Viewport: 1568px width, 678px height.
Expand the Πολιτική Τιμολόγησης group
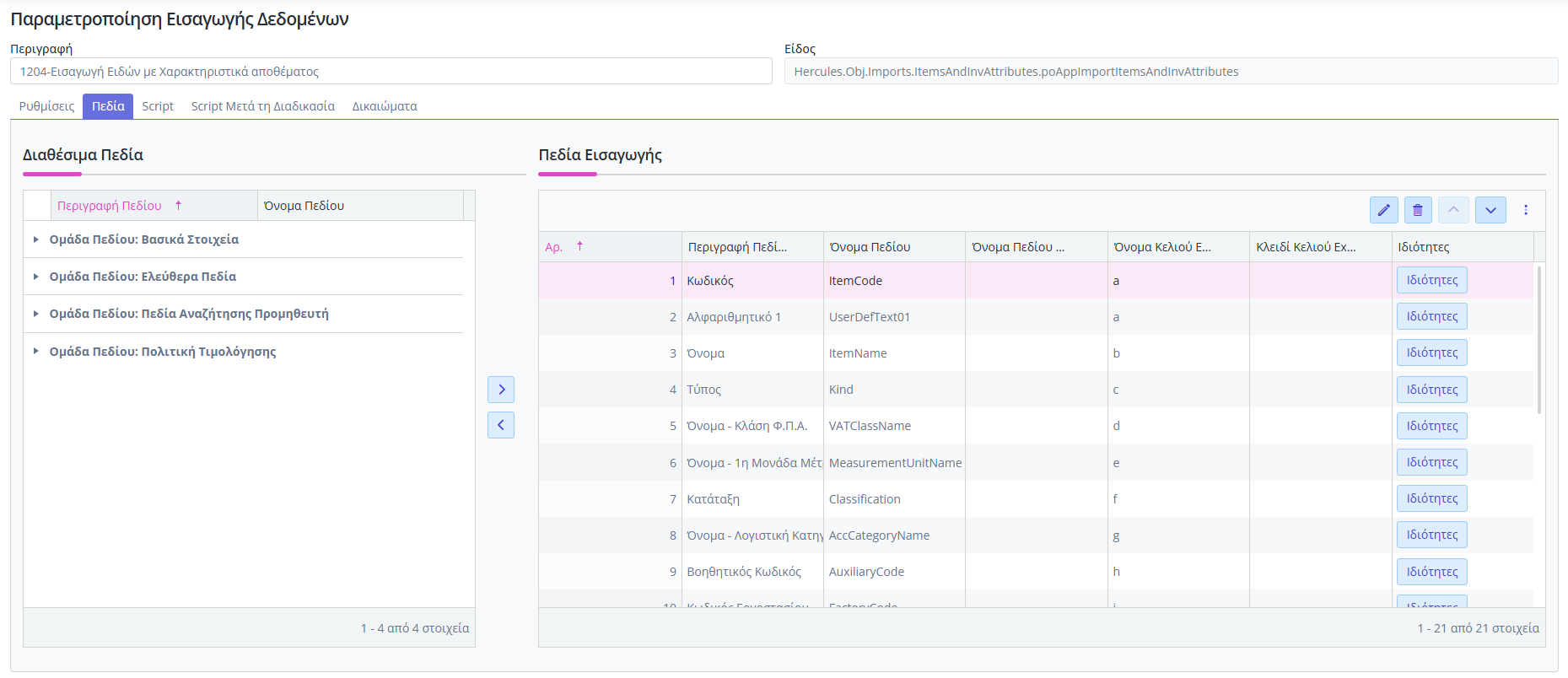tap(35, 351)
